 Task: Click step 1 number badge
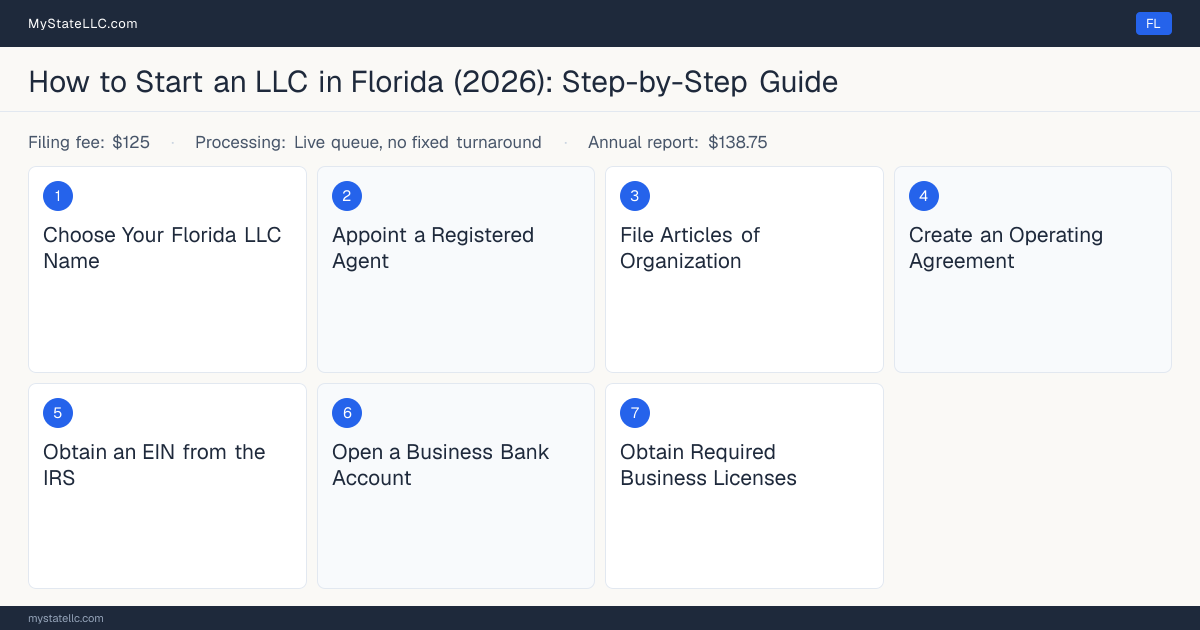(58, 196)
